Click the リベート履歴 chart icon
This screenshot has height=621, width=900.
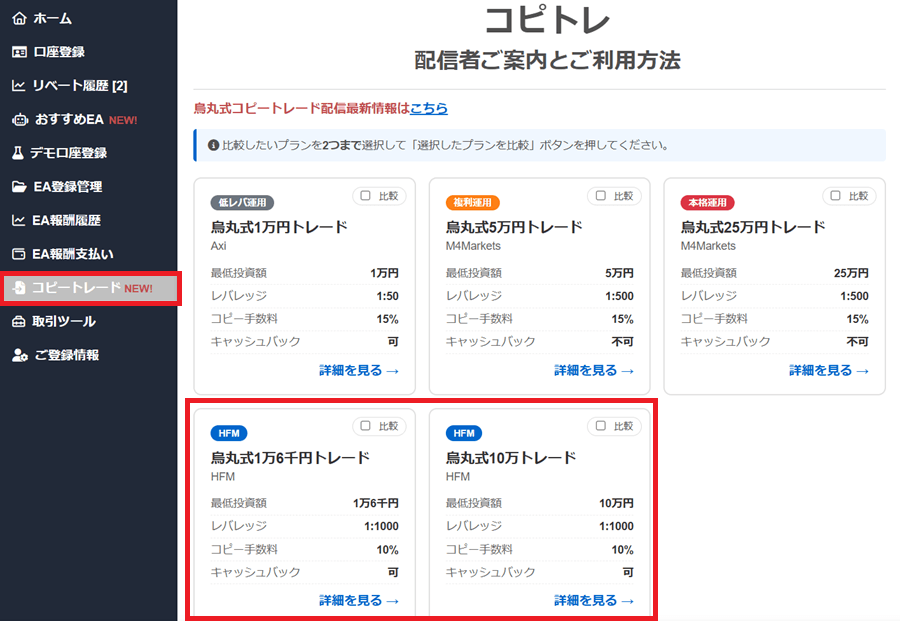(19, 86)
